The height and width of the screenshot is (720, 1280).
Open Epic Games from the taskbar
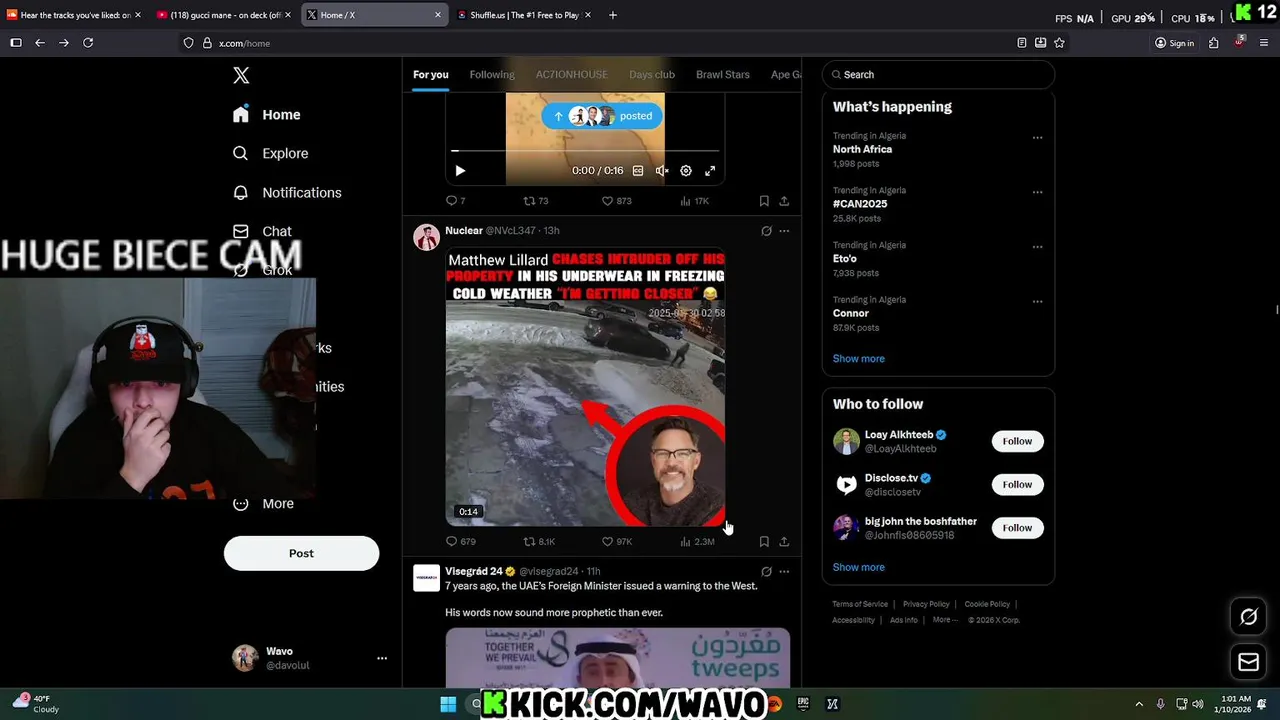click(x=803, y=704)
